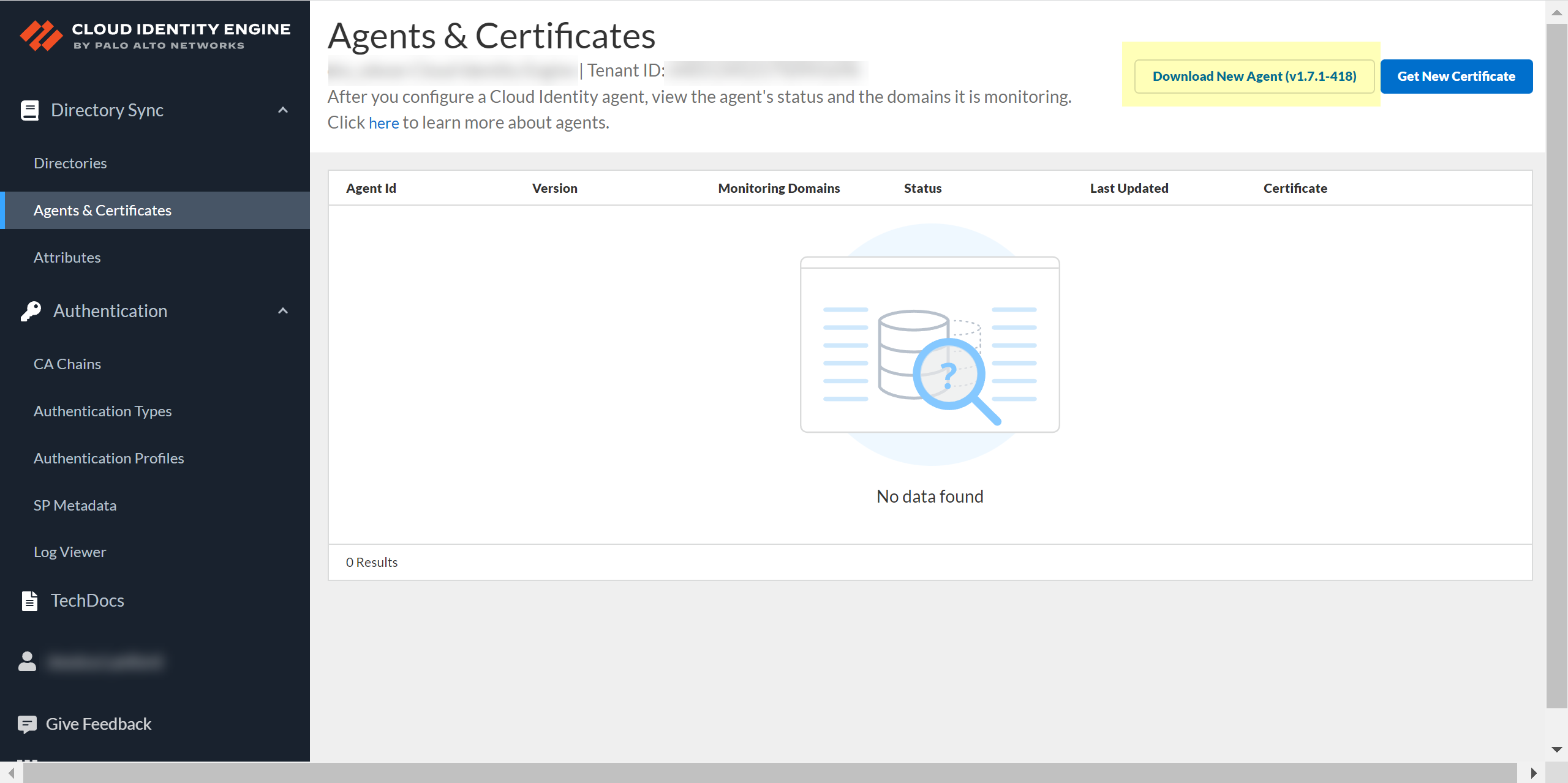Click the user profile avatar icon

27,661
